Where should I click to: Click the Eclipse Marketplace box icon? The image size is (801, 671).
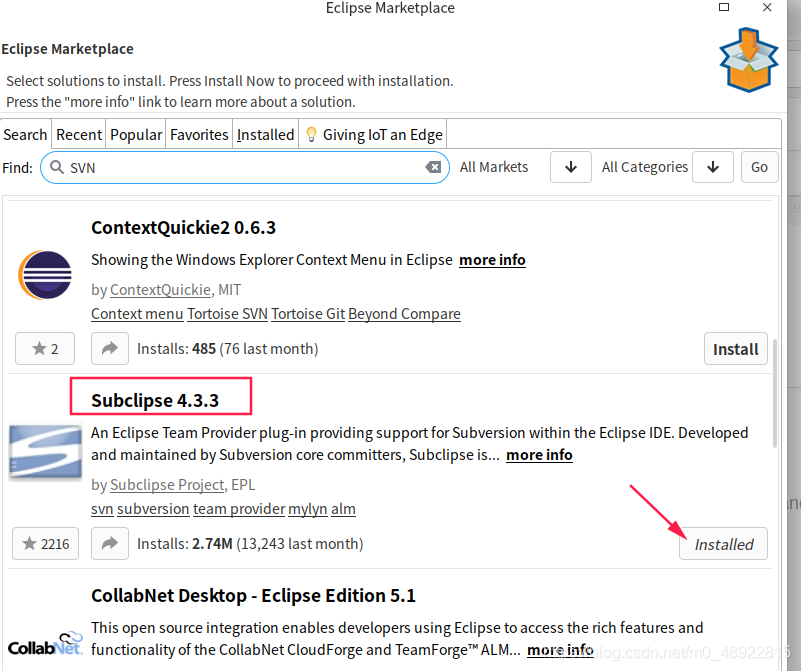[749, 59]
